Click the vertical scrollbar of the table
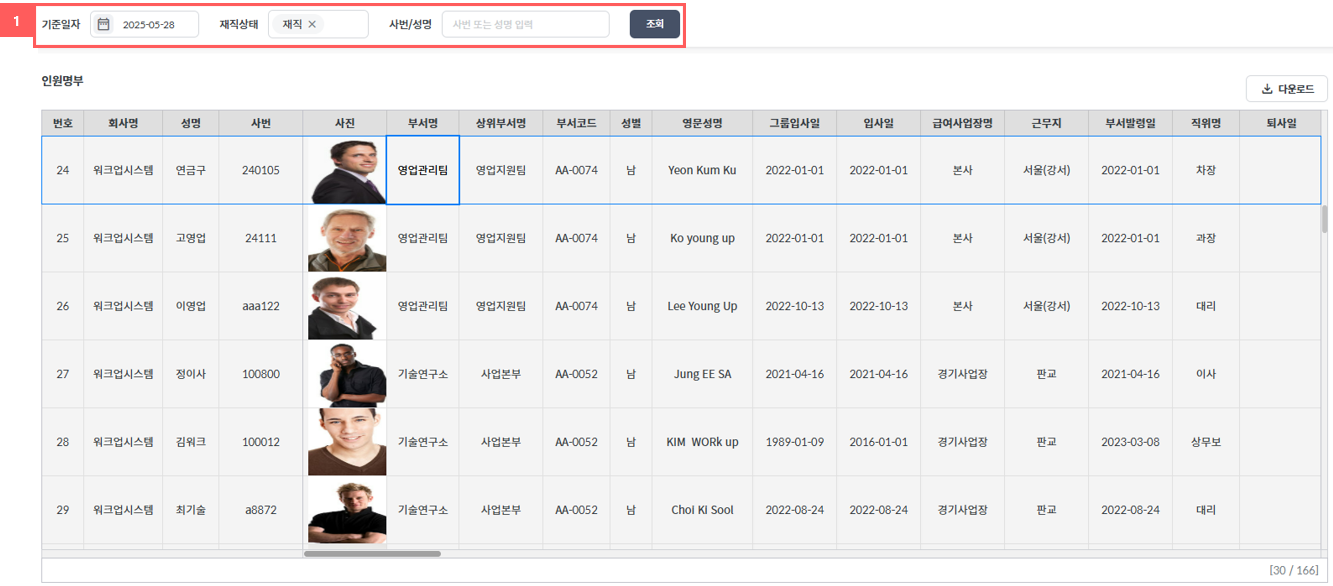 1324,219
